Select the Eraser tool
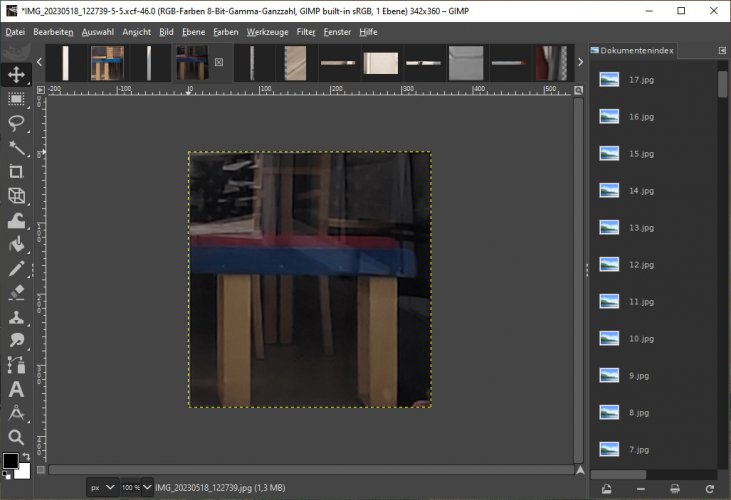 click(16, 293)
